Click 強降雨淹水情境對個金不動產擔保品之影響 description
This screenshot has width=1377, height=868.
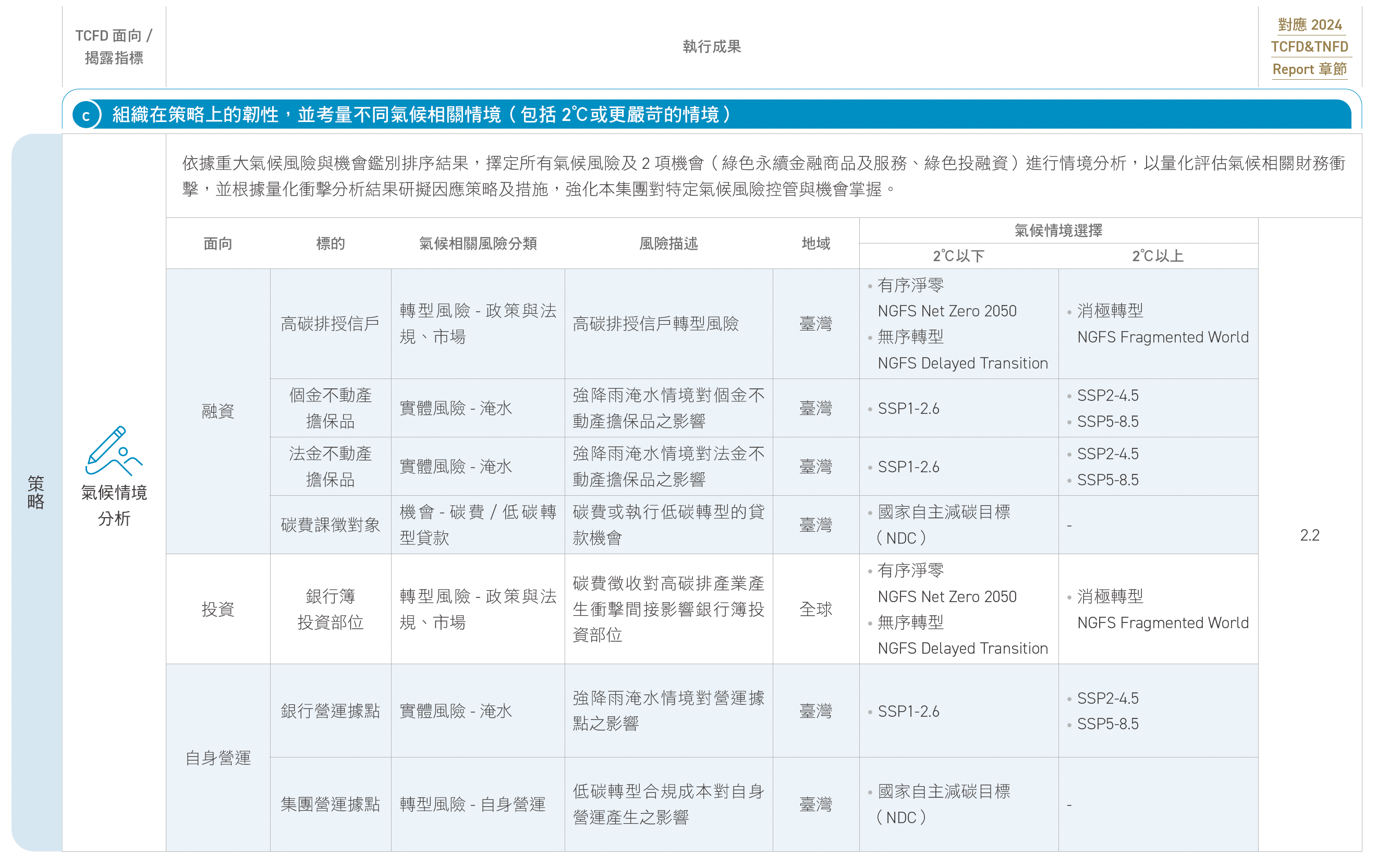[x=668, y=408]
